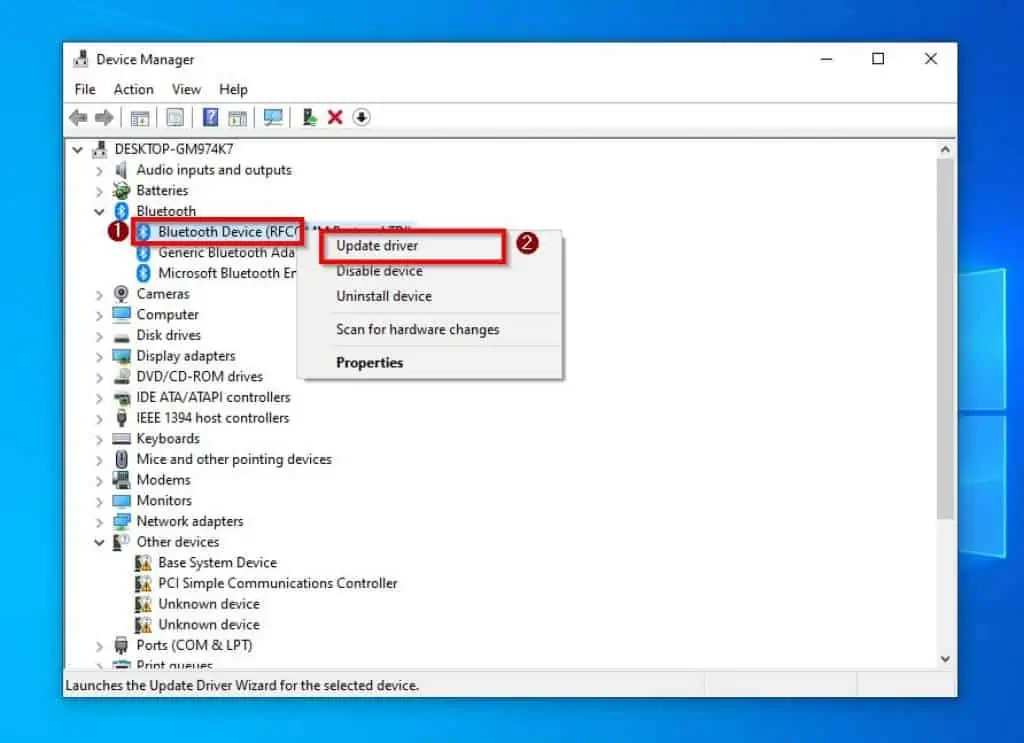Click the Back arrow toolbar icon
This screenshot has width=1024, height=743.
[78, 118]
